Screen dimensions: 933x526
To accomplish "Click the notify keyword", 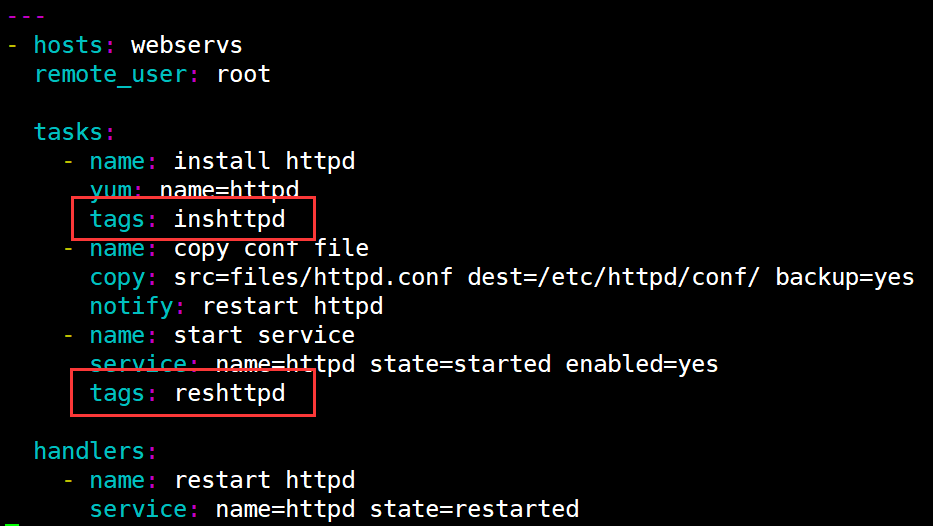I will (x=132, y=306).
